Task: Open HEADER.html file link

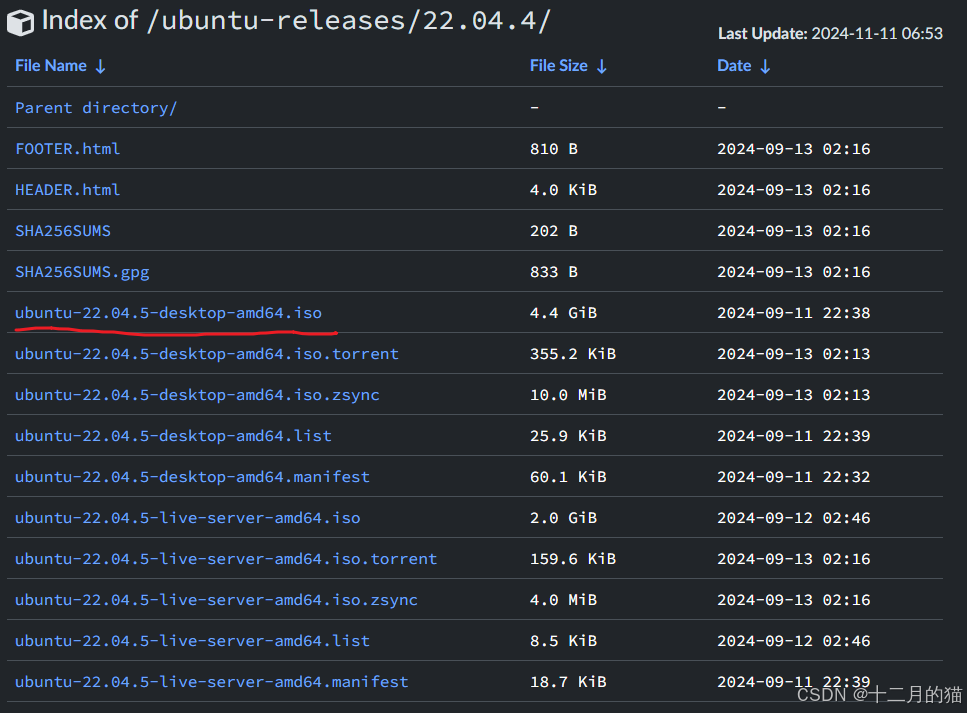Action: click(x=67, y=190)
